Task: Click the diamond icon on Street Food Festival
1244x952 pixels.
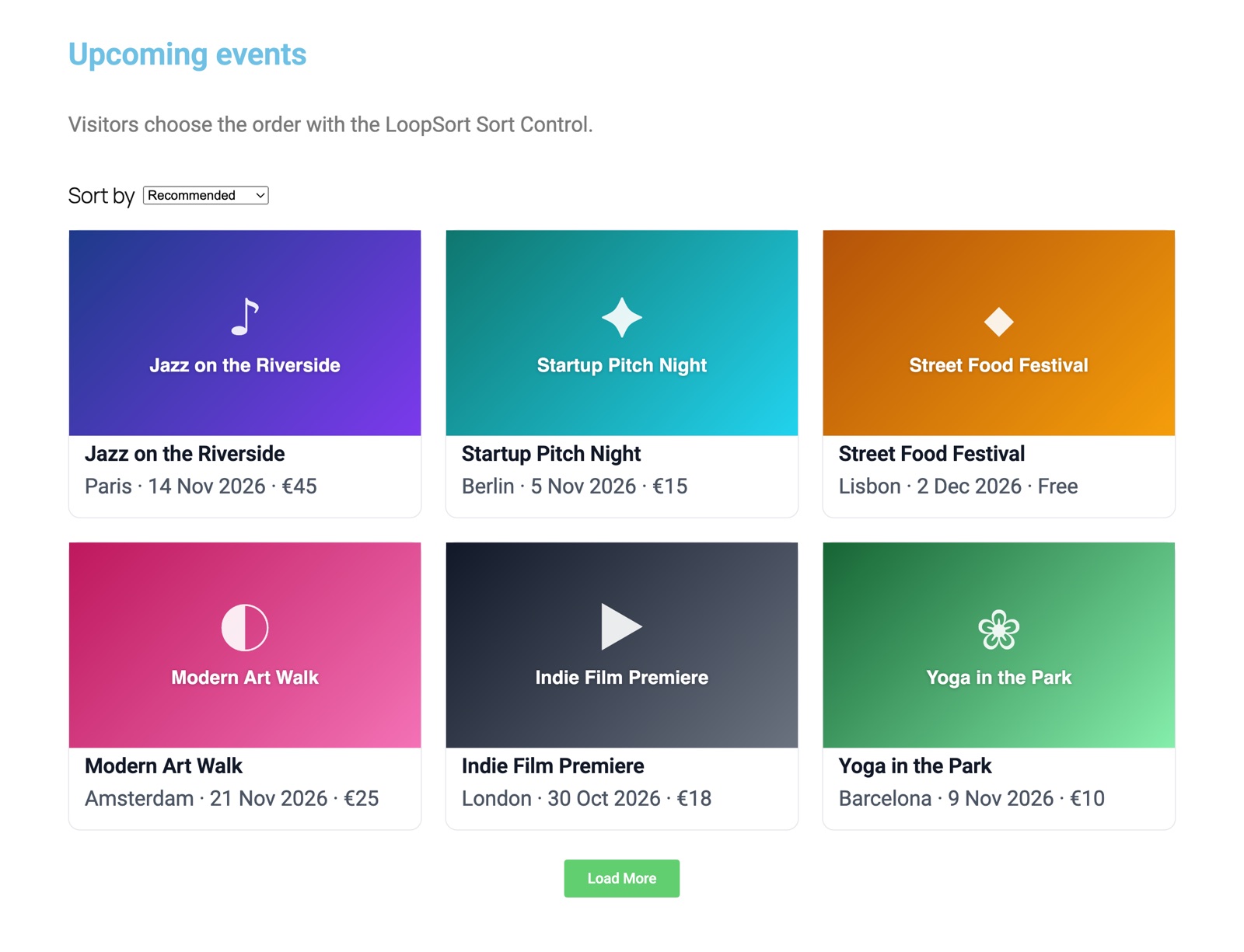Action: click(998, 321)
